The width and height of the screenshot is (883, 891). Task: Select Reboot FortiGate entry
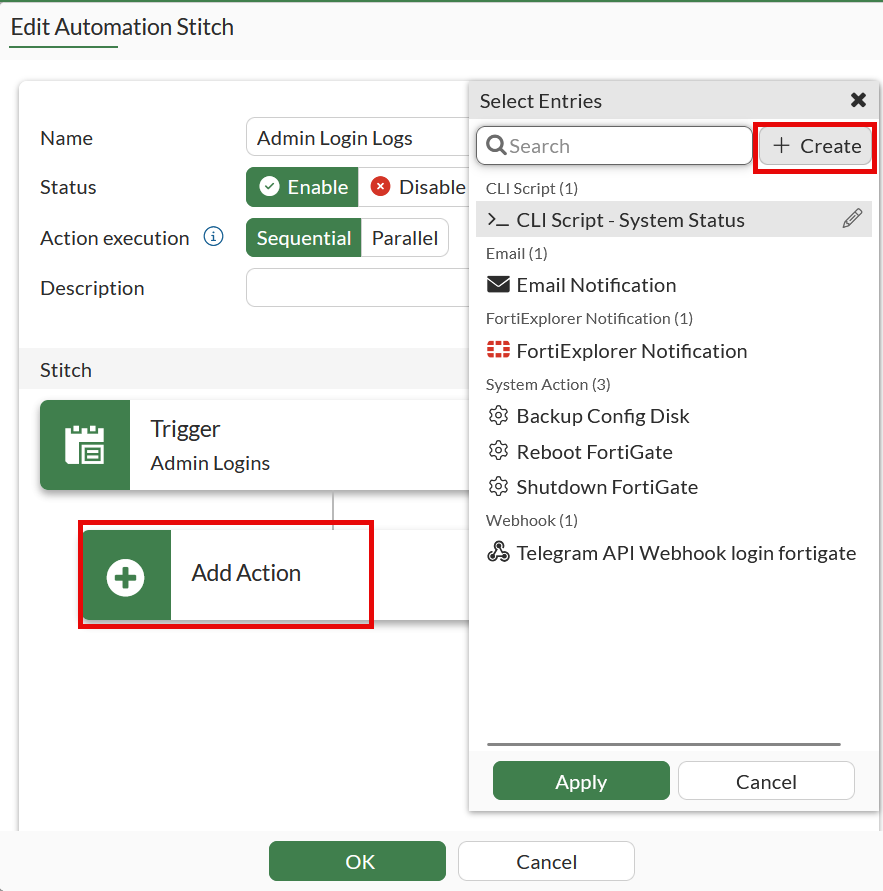[594, 452]
